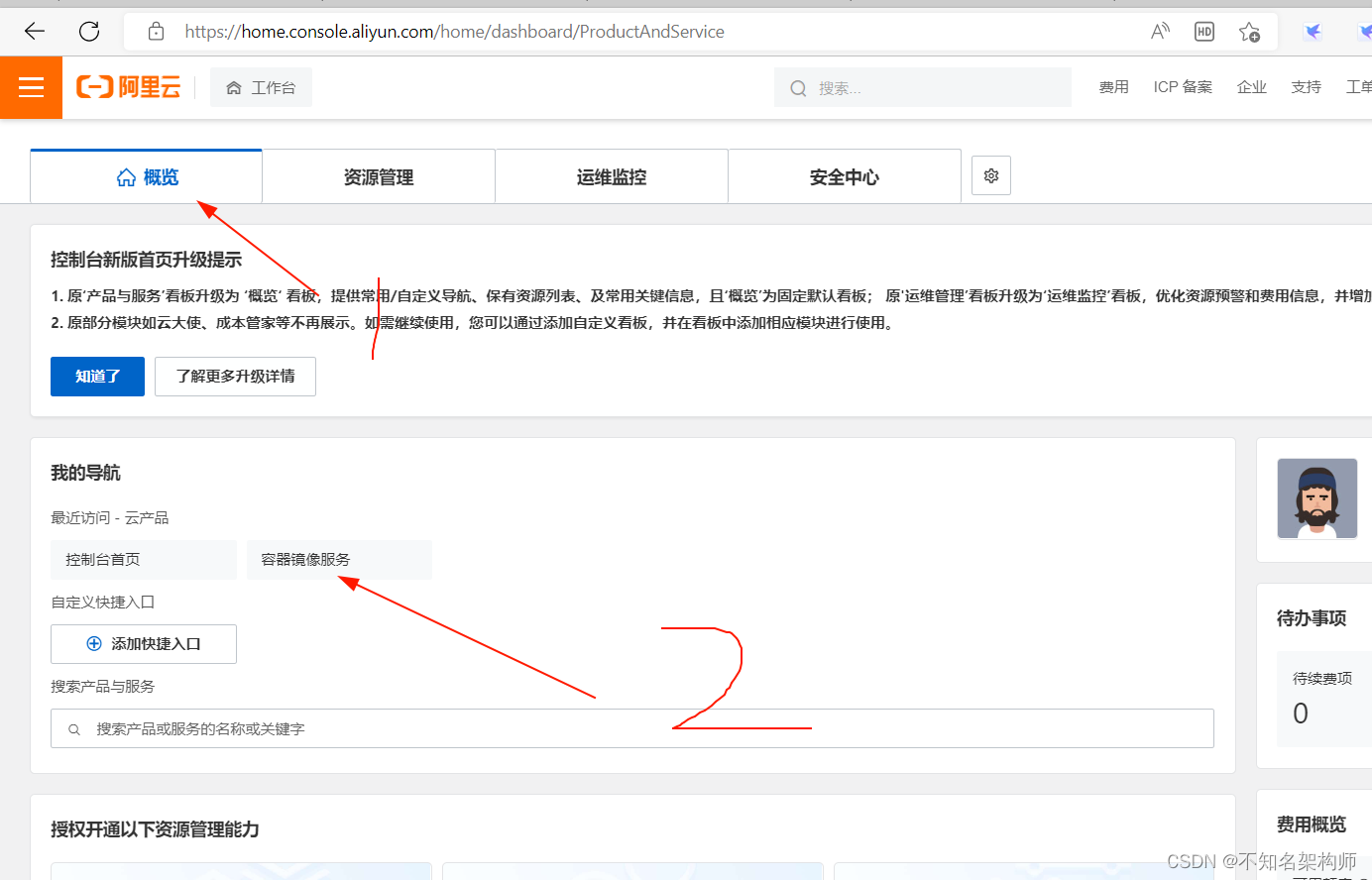1372x880 pixels.
Task: Open the orange hamburger menu
Action: click(x=31, y=87)
